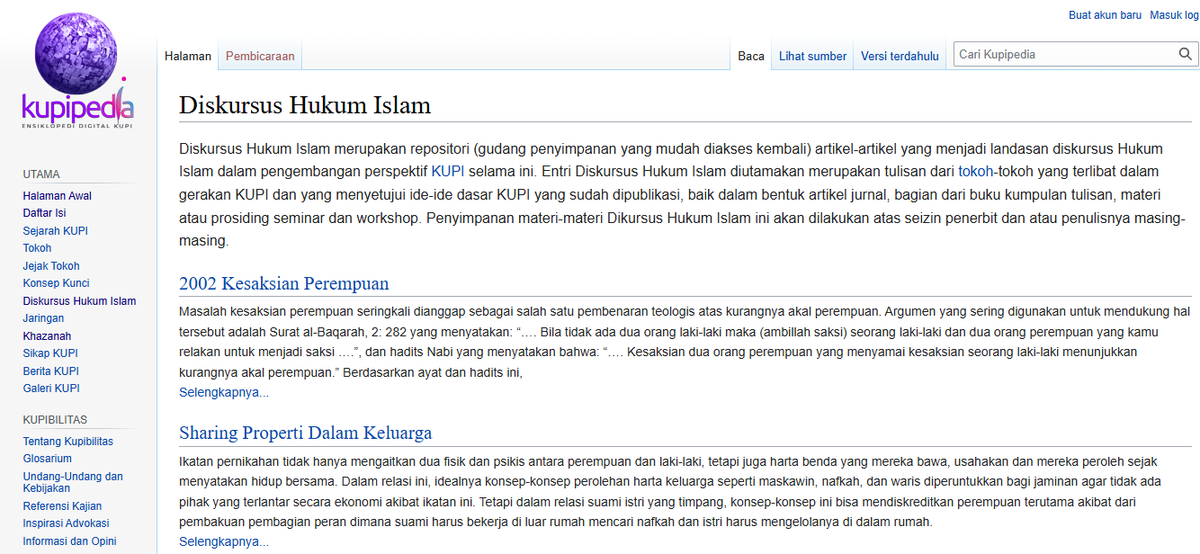
Task: Open Galeri KUPI sidebar link
Action: 51,388
